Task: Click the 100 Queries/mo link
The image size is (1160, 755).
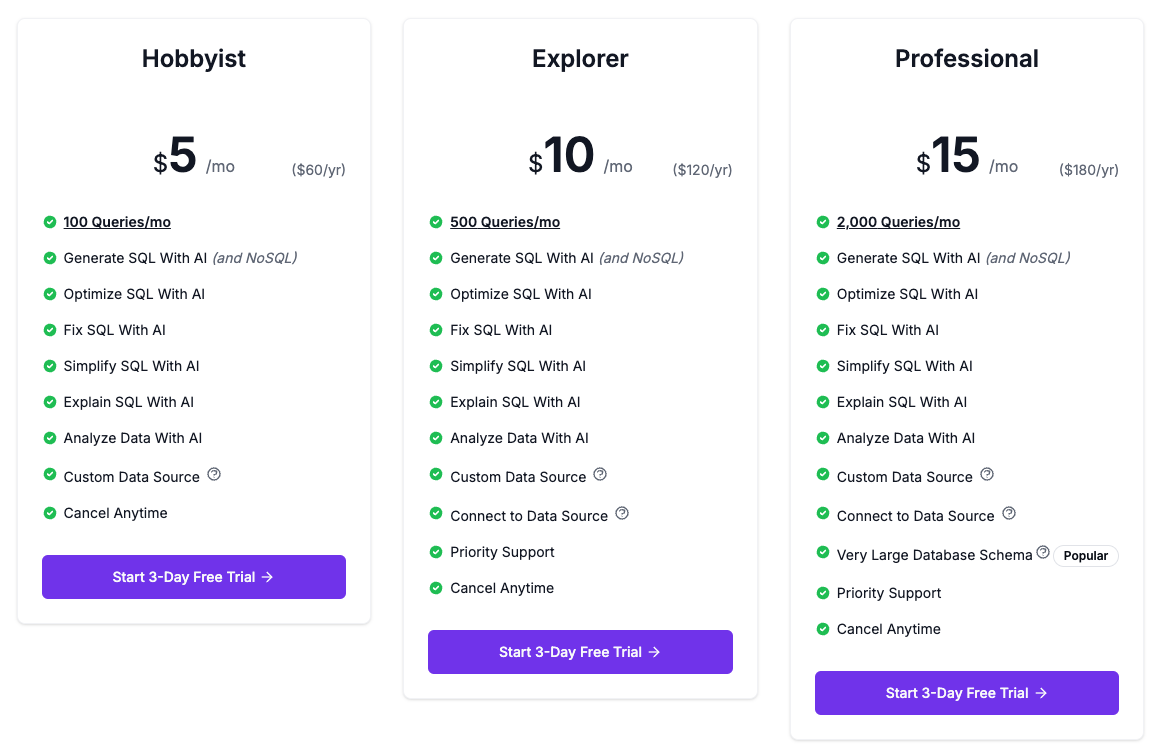Action: [x=117, y=222]
